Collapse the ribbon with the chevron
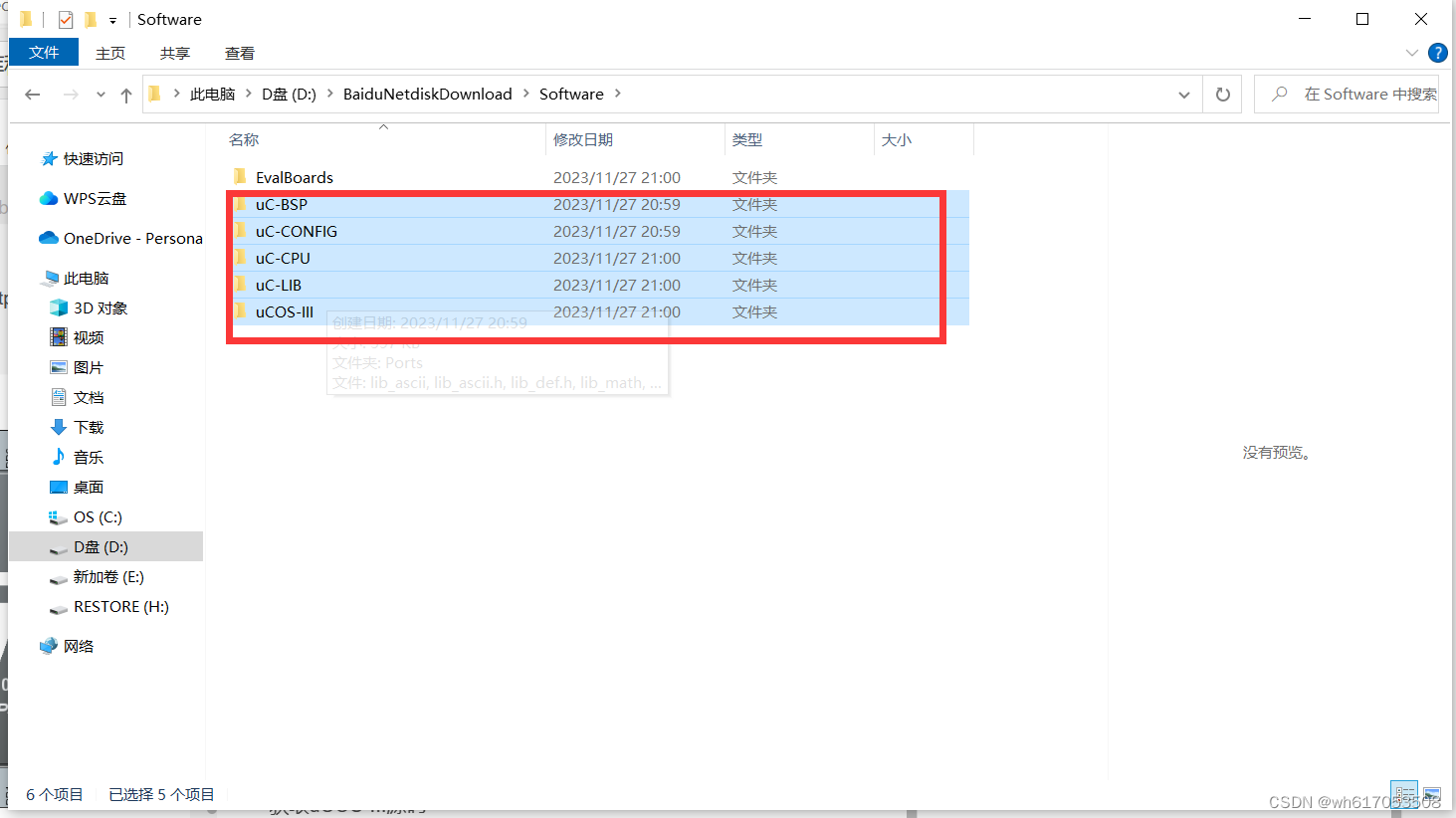1456x818 pixels. (x=1411, y=53)
